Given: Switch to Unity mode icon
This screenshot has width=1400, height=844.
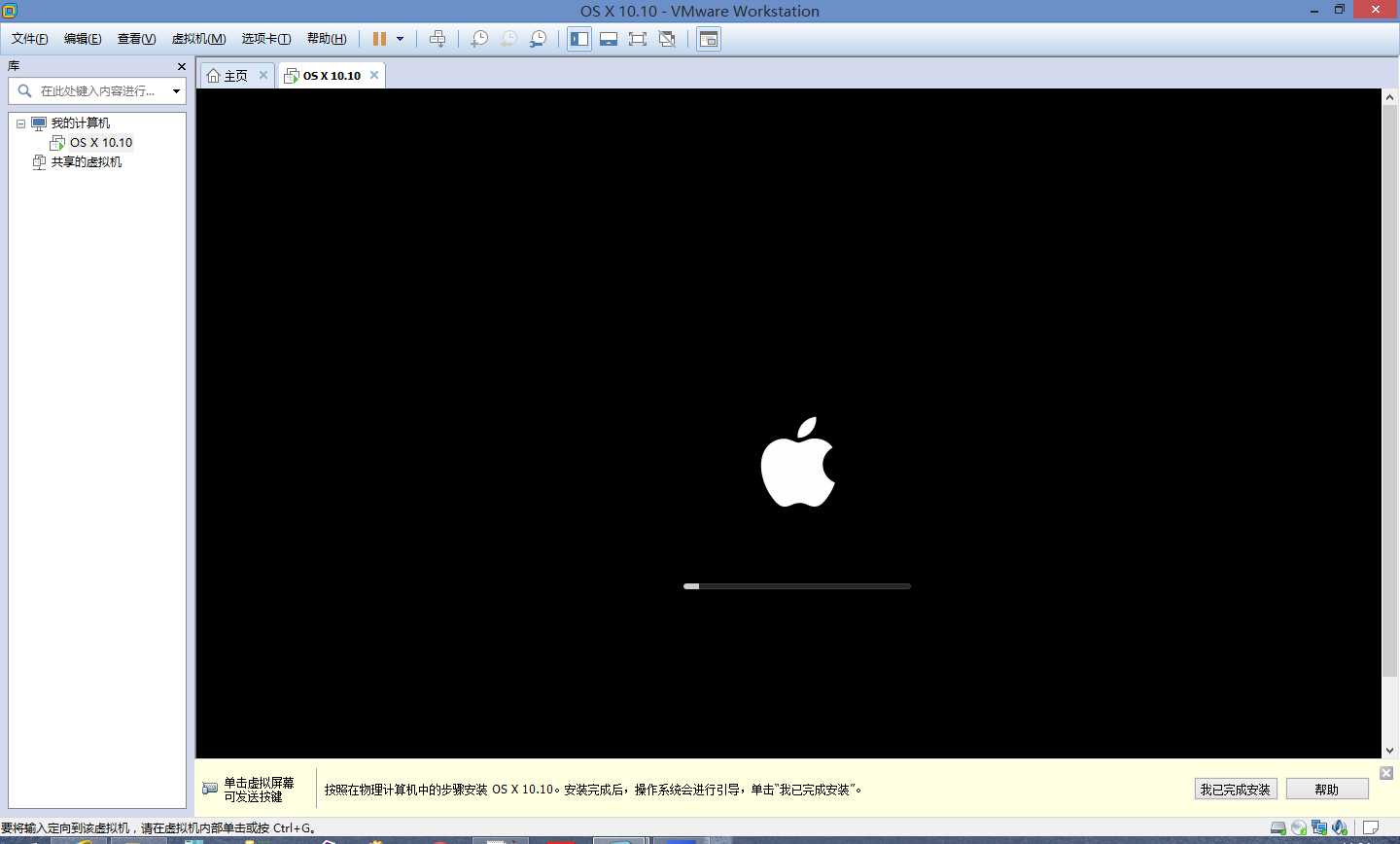Looking at the screenshot, I should coord(667,39).
